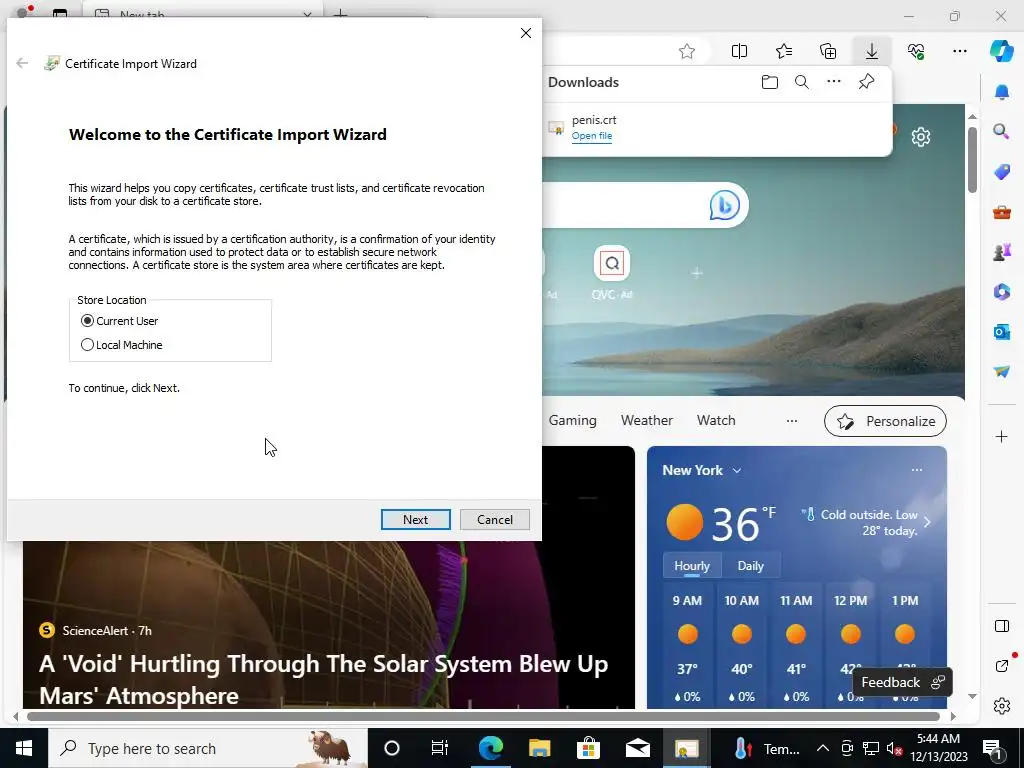Cancel the Certificate Import Wizard

[x=494, y=519]
